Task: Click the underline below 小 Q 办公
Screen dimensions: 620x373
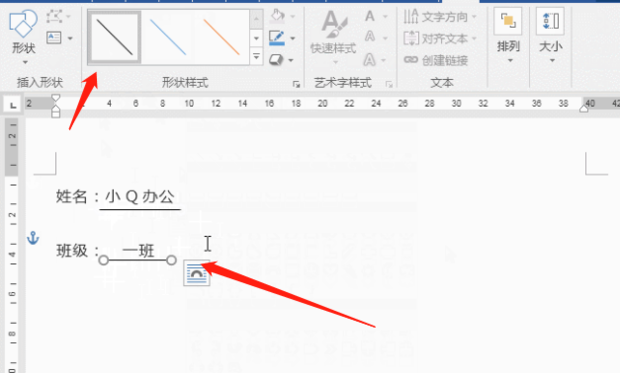Action: tap(140, 209)
